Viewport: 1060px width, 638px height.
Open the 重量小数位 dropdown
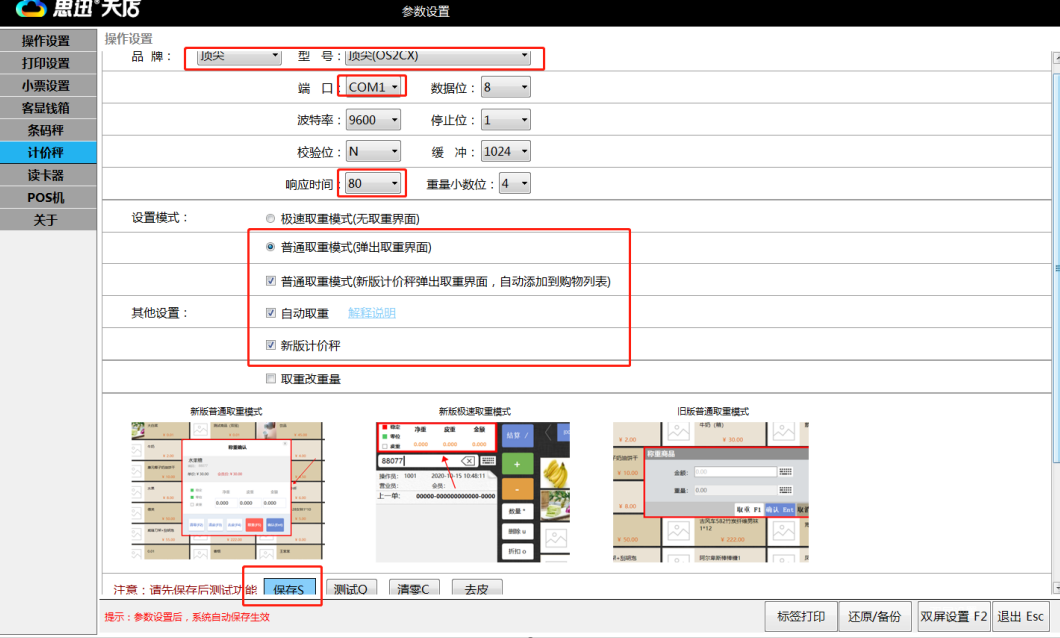tap(514, 183)
